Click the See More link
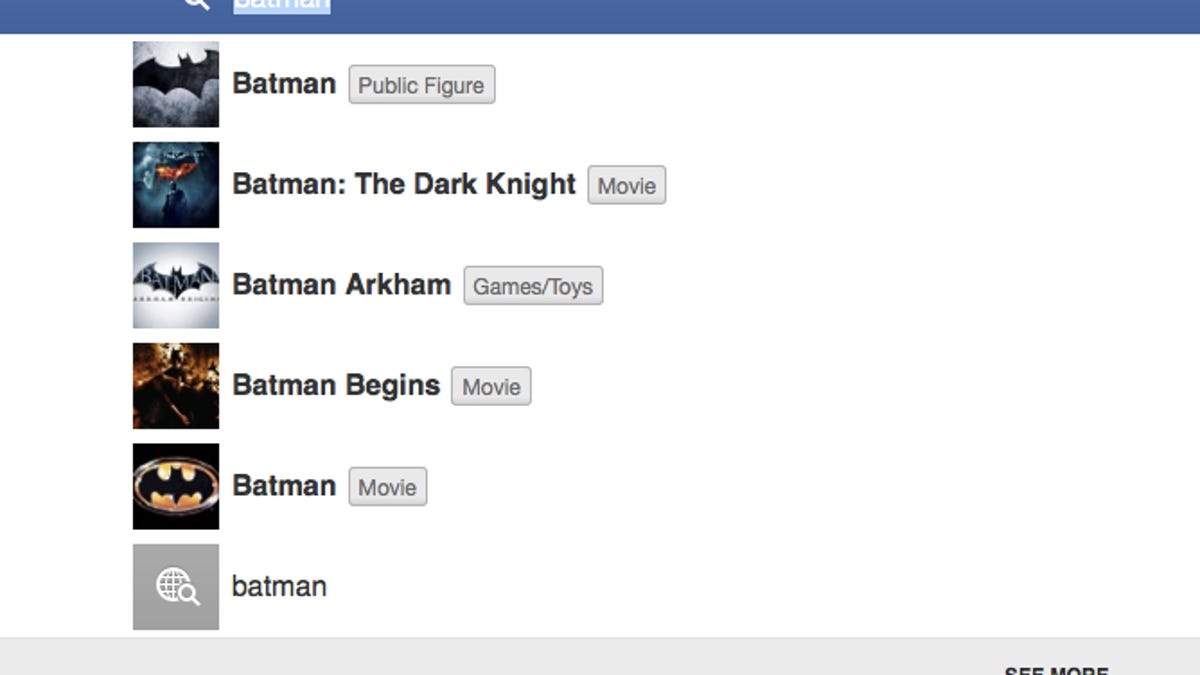The height and width of the screenshot is (675, 1200). pos(1056,670)
